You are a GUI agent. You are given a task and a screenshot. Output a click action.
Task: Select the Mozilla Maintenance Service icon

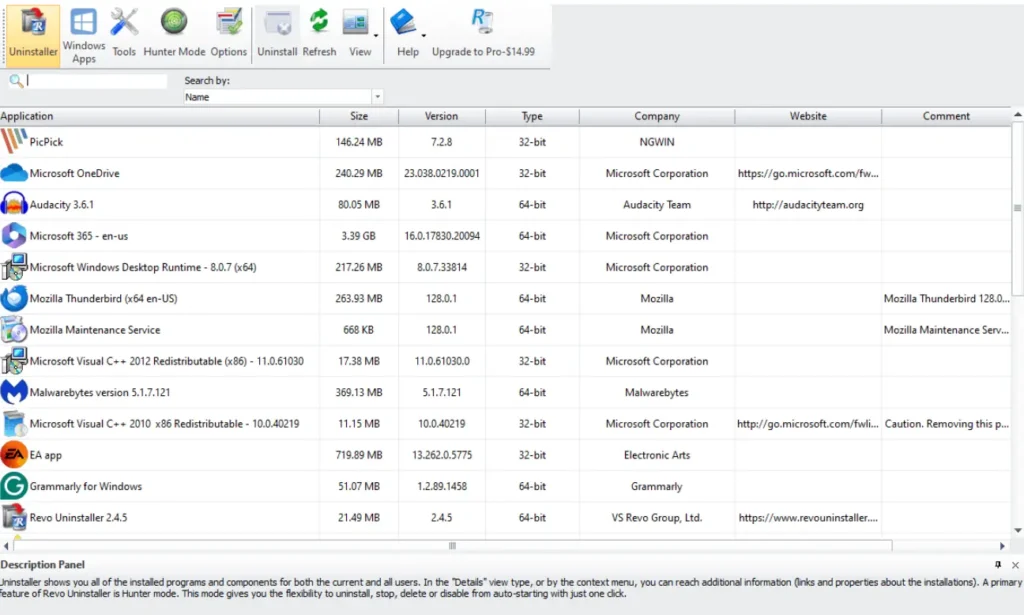pos(14,330)
